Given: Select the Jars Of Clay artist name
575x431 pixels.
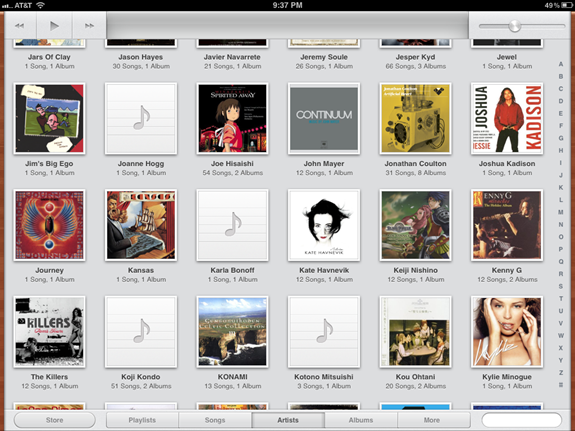Looking at the screenshot, I should click(x=49, y=57).
